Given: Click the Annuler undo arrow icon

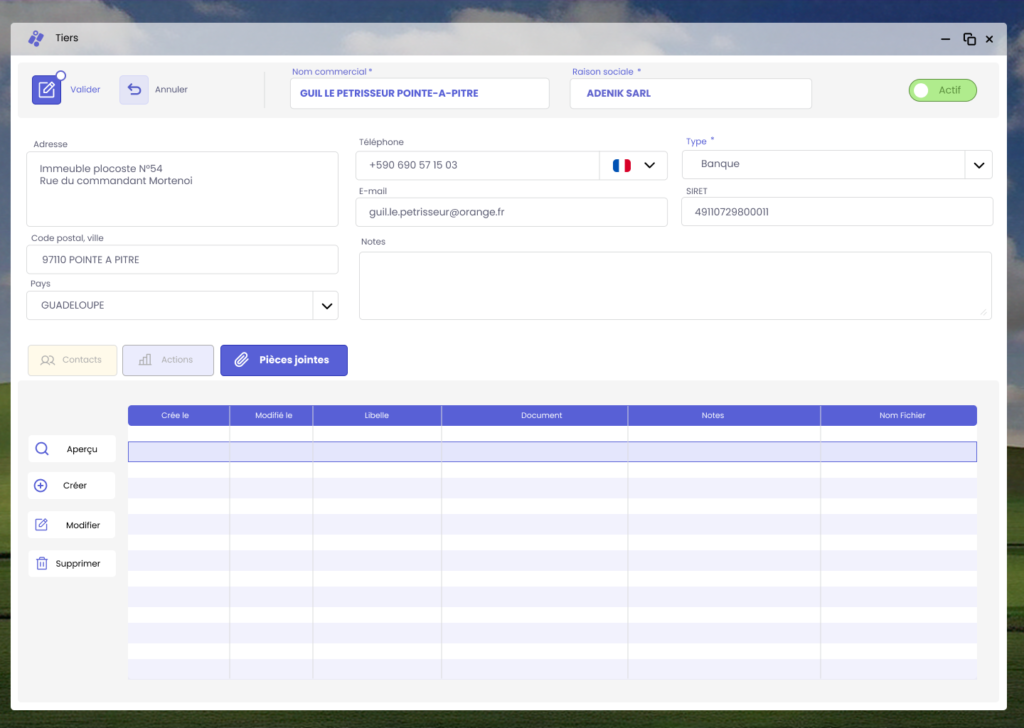Looking at the screenshot, I should pyautogui.click(x=134, y=90).
